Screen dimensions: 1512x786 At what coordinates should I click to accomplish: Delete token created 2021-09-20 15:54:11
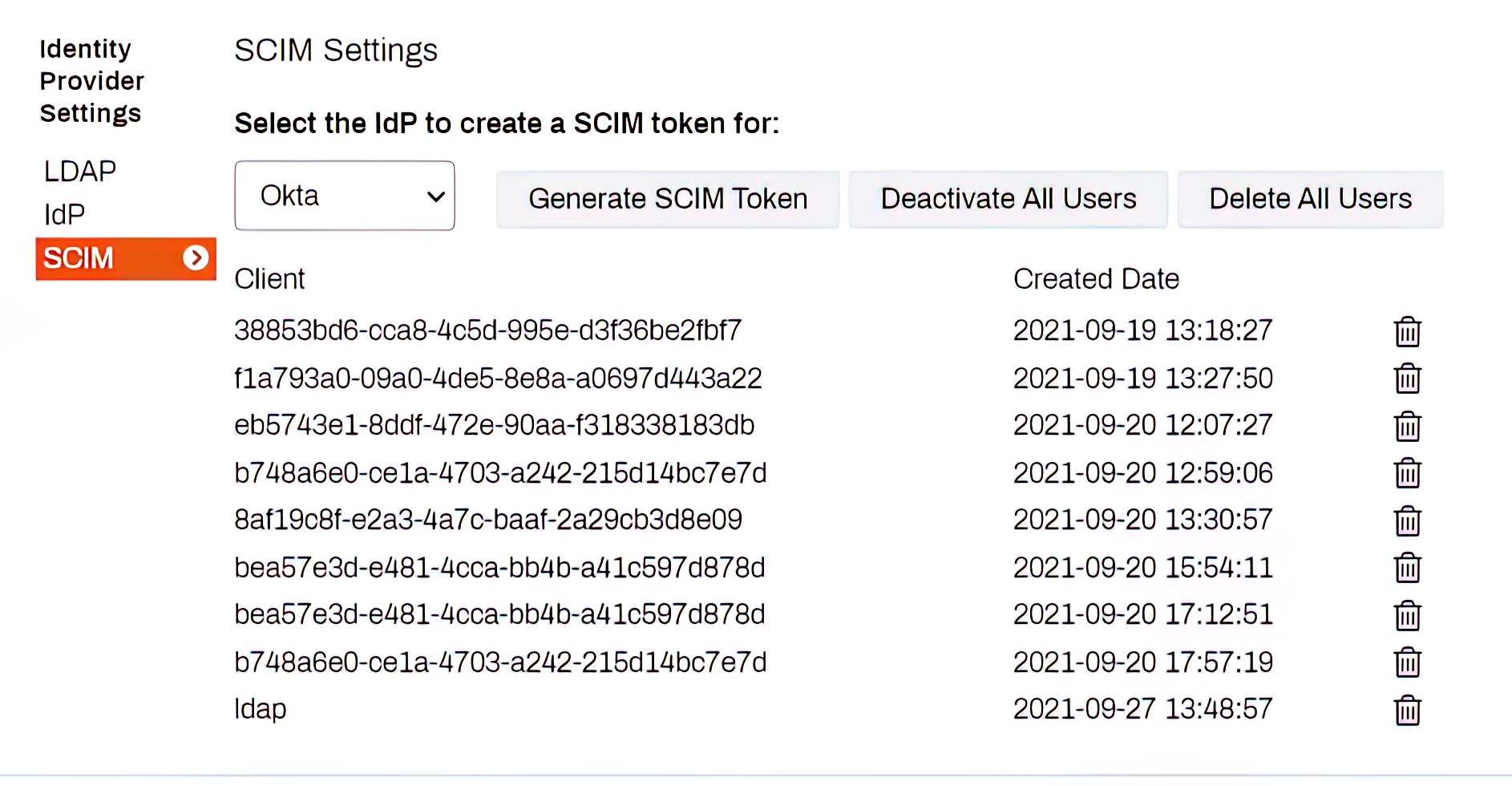pyautogui.click(x=1407, y=568)
